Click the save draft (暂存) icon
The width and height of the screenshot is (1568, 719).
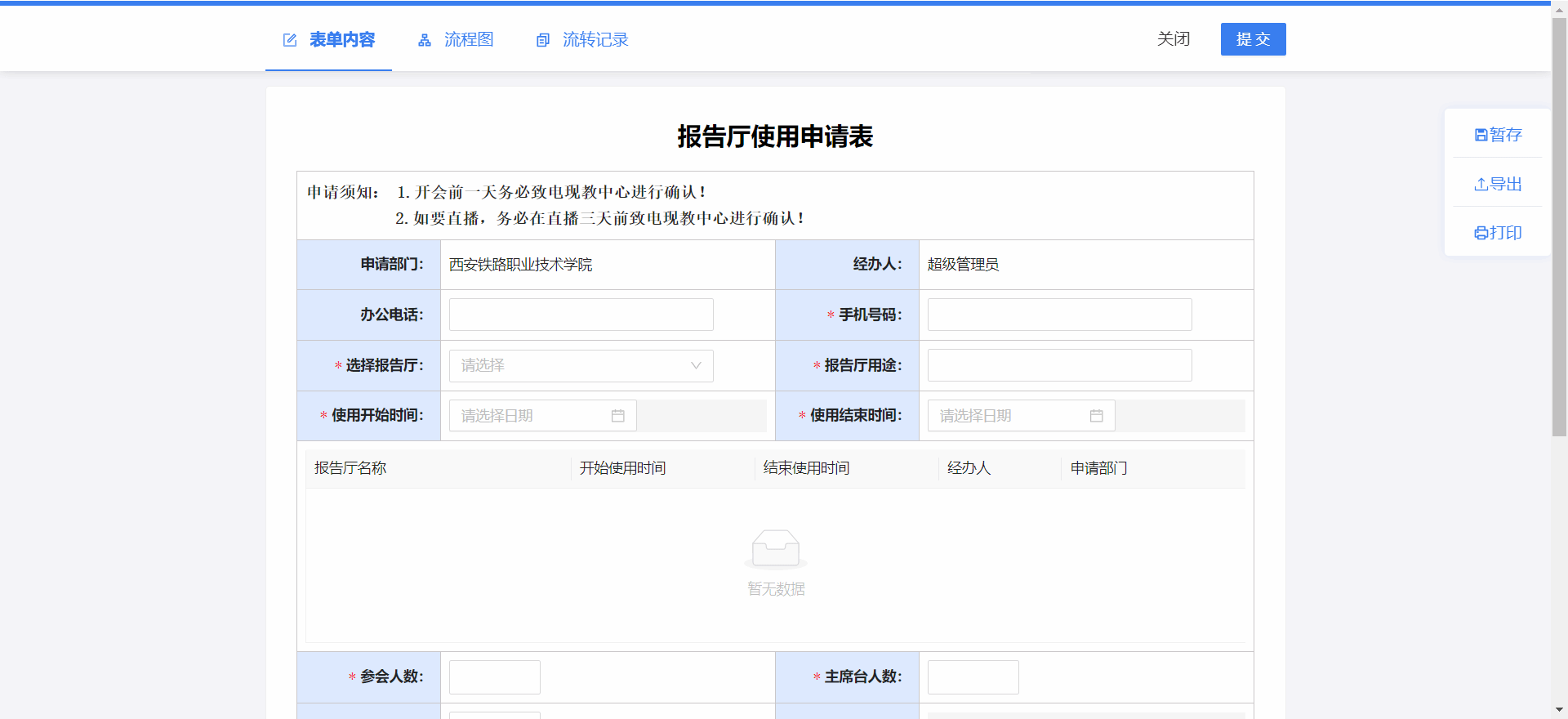tap(1481, 135)
